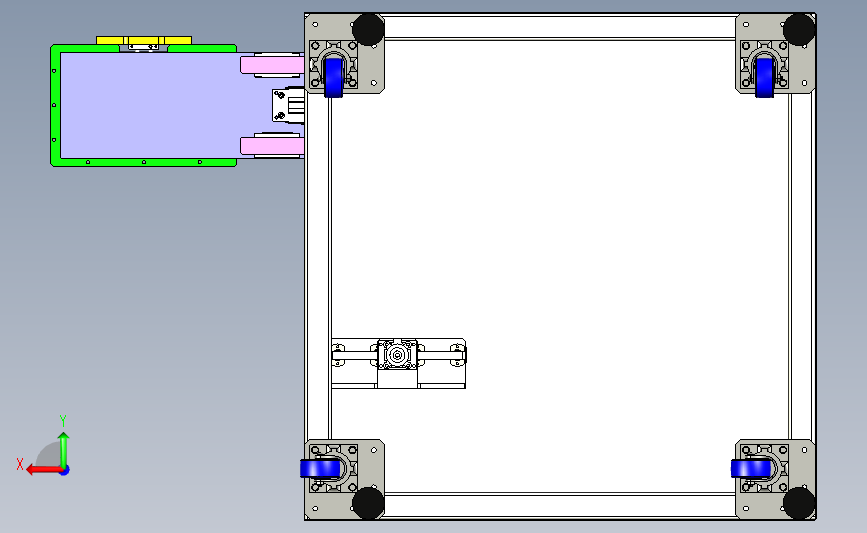Pick the bottom-right black leveling foot

click(x=799, y=503)
